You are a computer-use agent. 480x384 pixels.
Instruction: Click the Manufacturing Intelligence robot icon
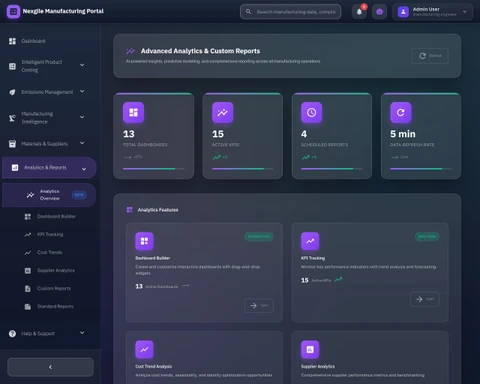point(12,118)
